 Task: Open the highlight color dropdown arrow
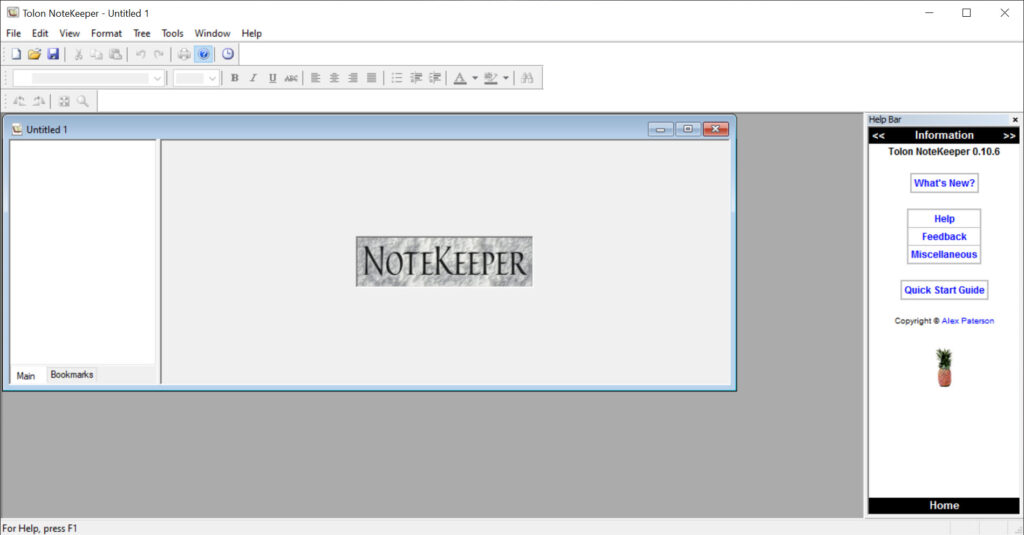[x=505, y=78]
